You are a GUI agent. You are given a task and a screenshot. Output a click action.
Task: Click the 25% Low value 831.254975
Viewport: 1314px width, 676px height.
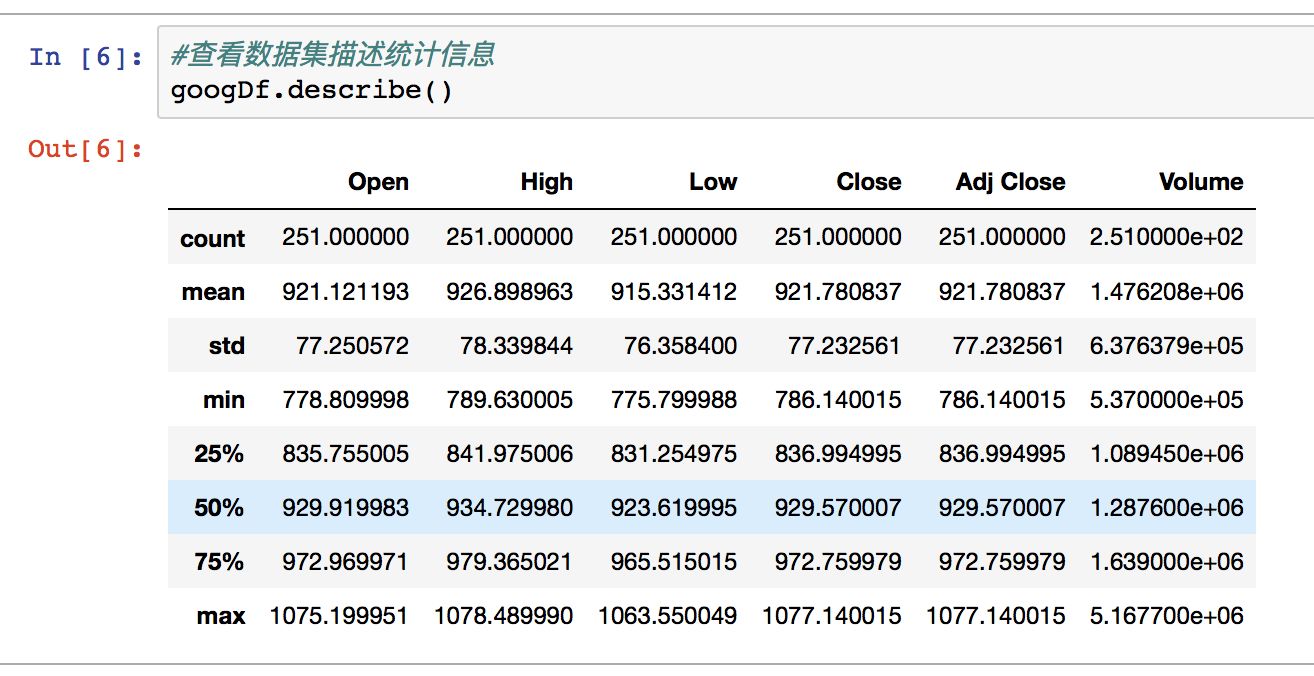pyautogui.click(x=673, y=454)
